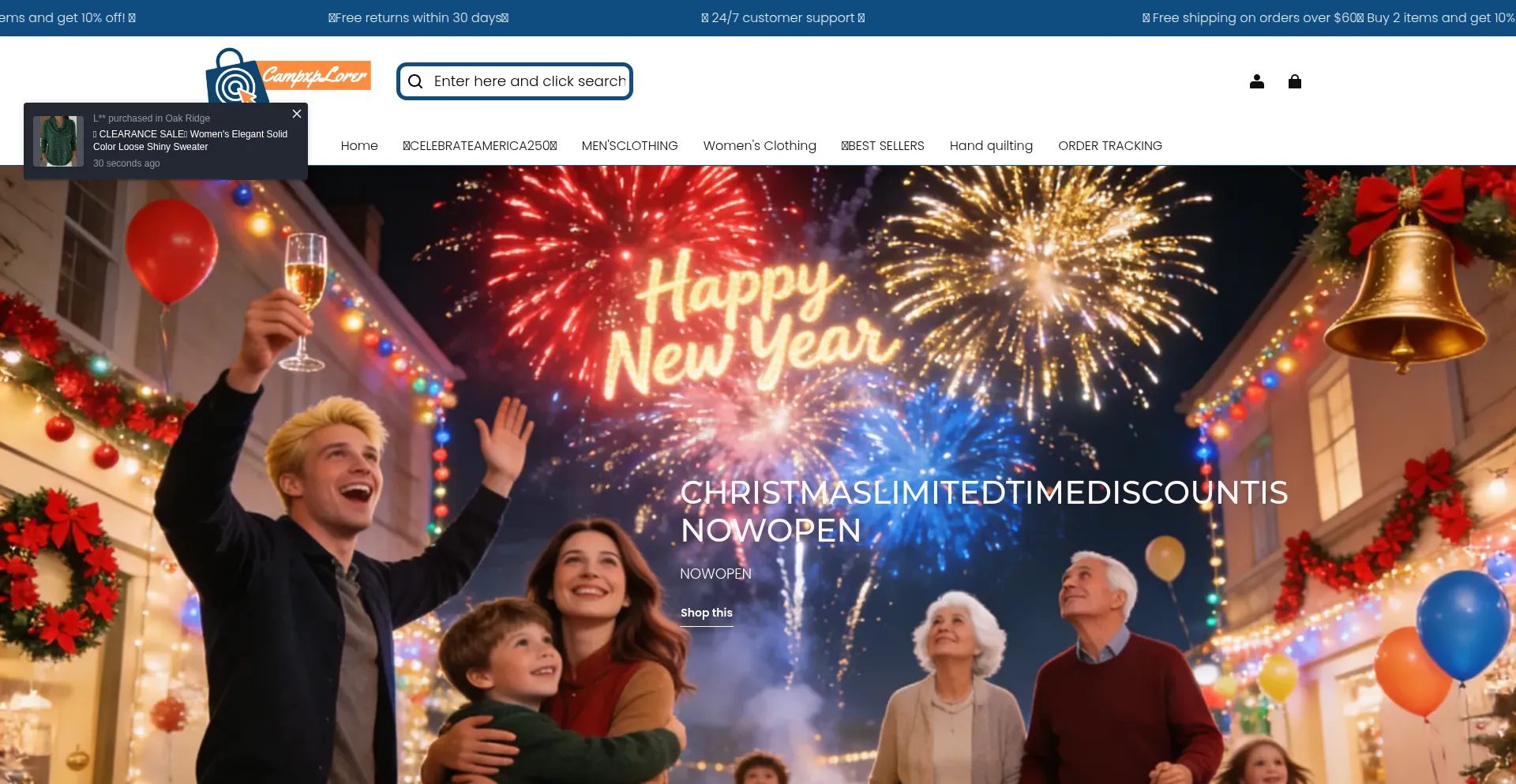Image resolution: width=1516 pixels, height=784 pixels.
Task: Click 'Free returns within 30 days' announcement
Action: click(418, 17)
